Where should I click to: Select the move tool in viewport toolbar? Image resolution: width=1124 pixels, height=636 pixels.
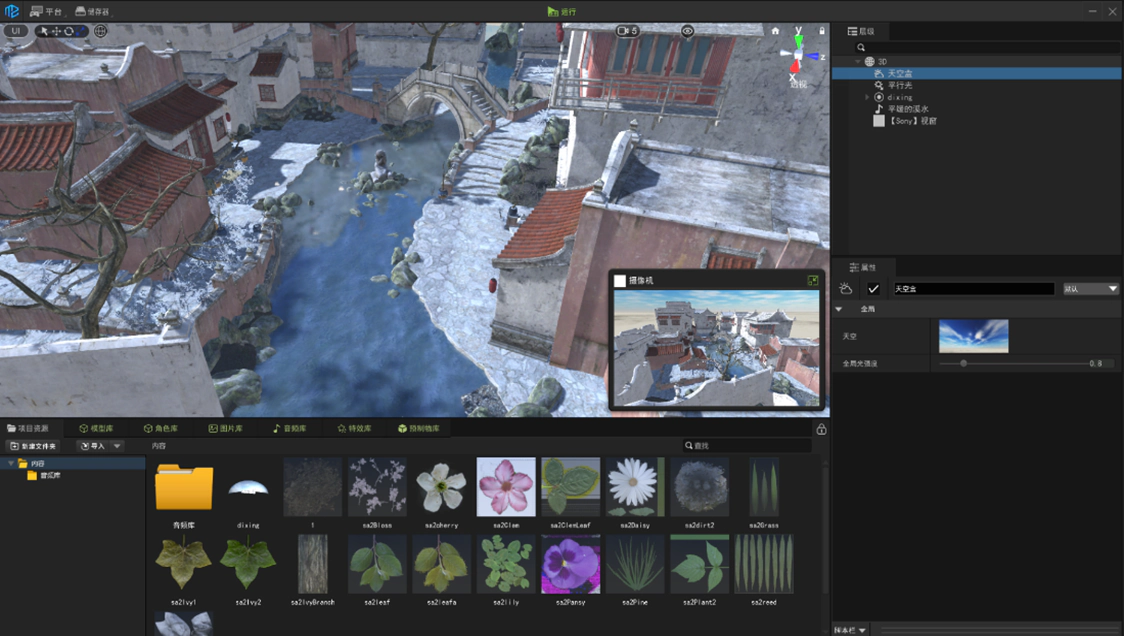tap(55, 31)
